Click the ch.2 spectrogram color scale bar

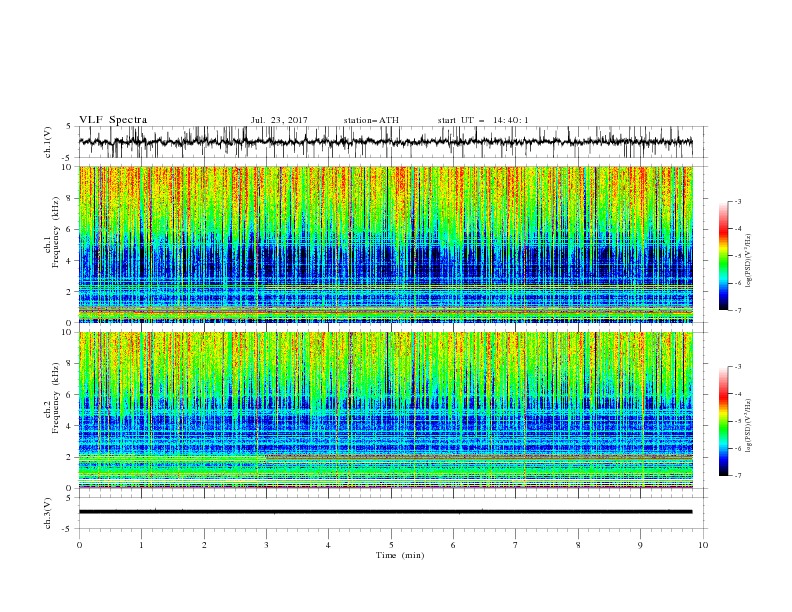click(x=724, y=421)
